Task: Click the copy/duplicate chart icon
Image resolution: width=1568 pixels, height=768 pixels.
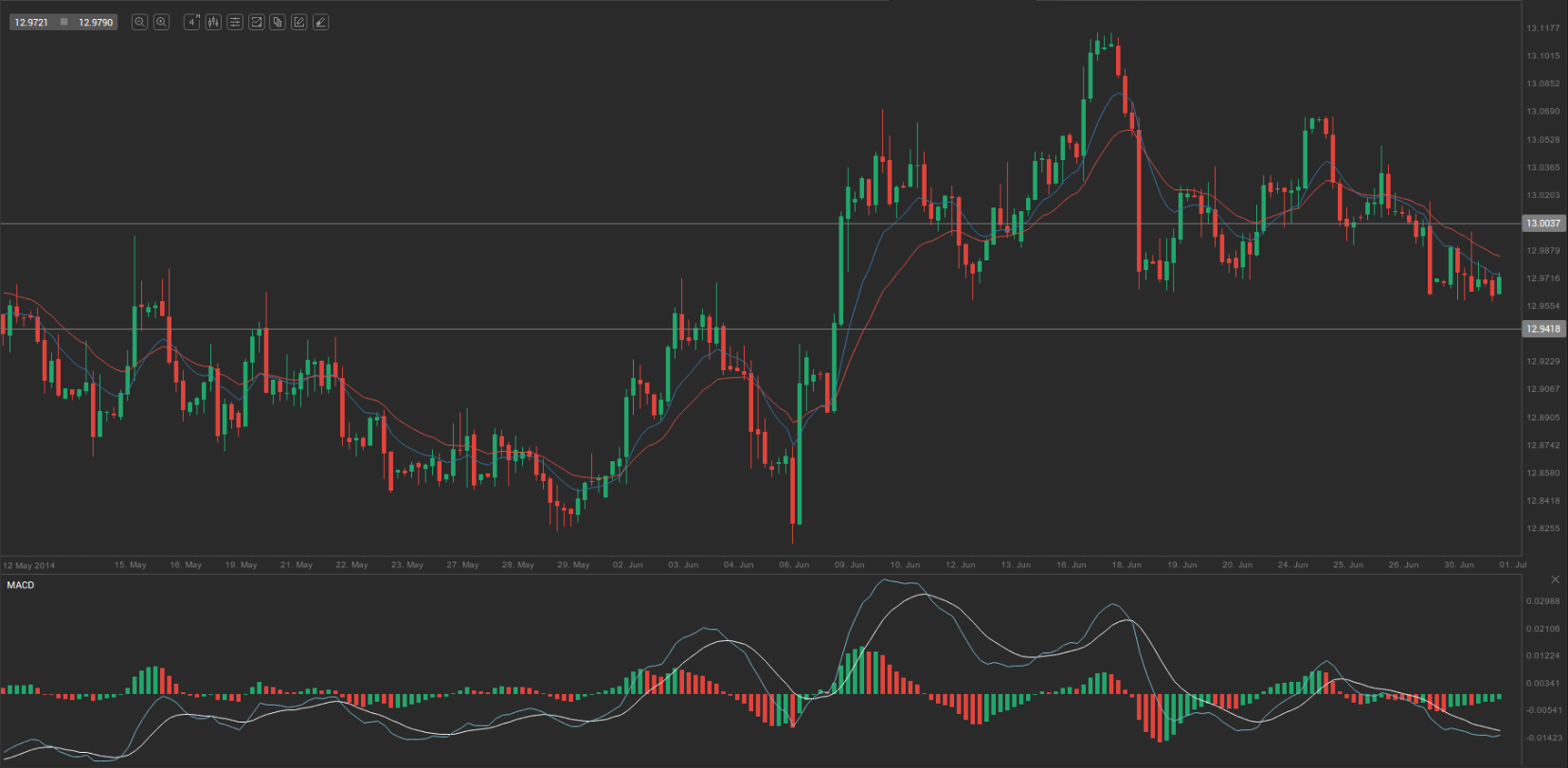Action: pyautogui.click(x=278, y=22)
